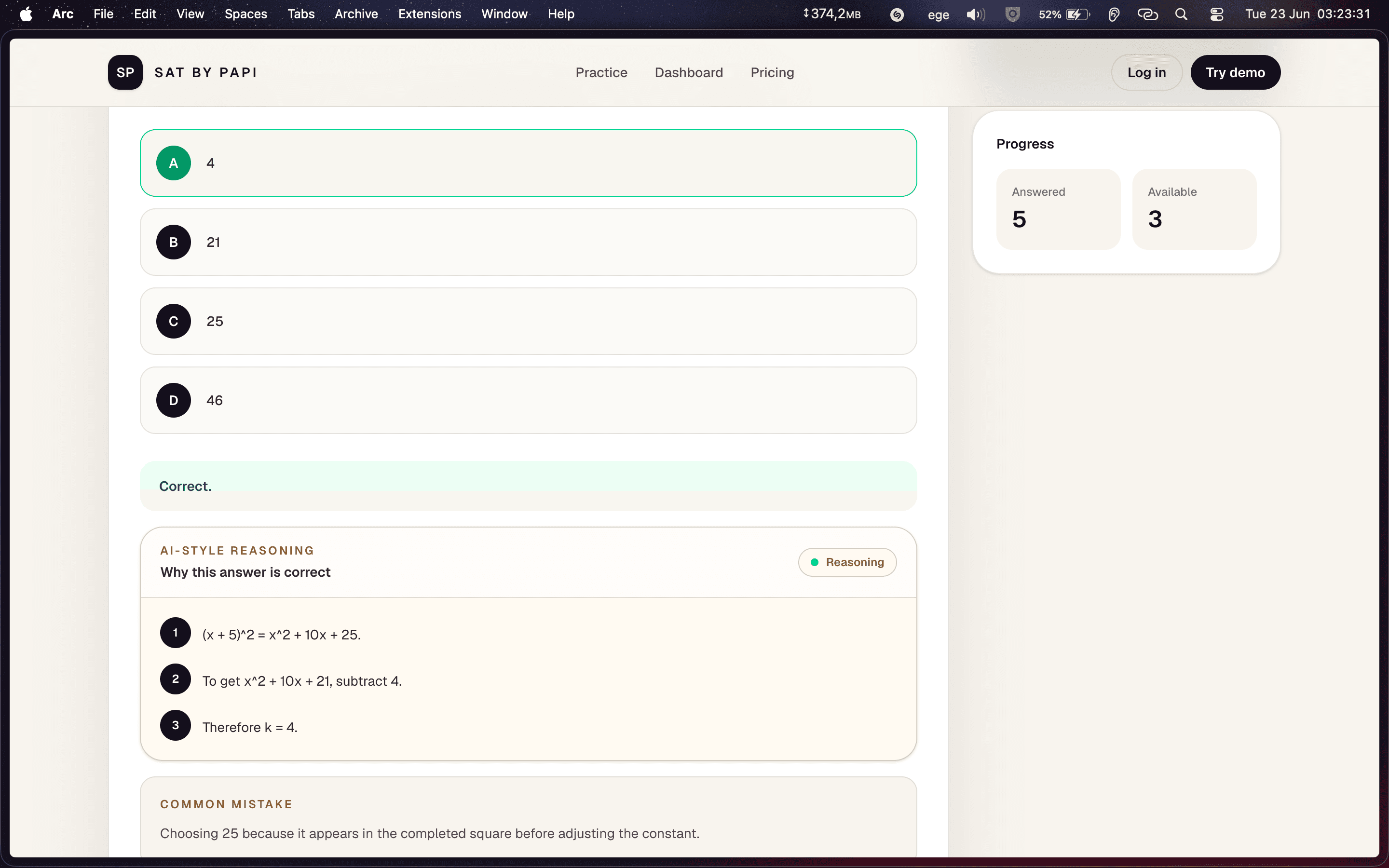Click the SP logo icon

click(x=125, y=72)
